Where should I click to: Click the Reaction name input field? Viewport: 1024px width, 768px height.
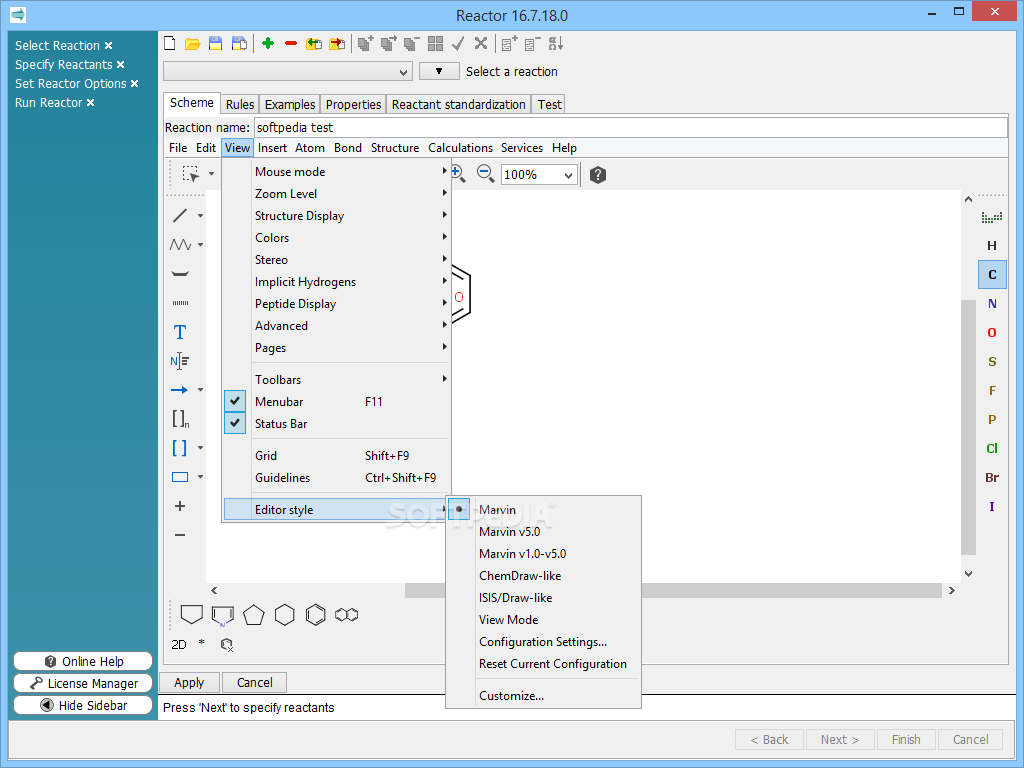point(630,127)
